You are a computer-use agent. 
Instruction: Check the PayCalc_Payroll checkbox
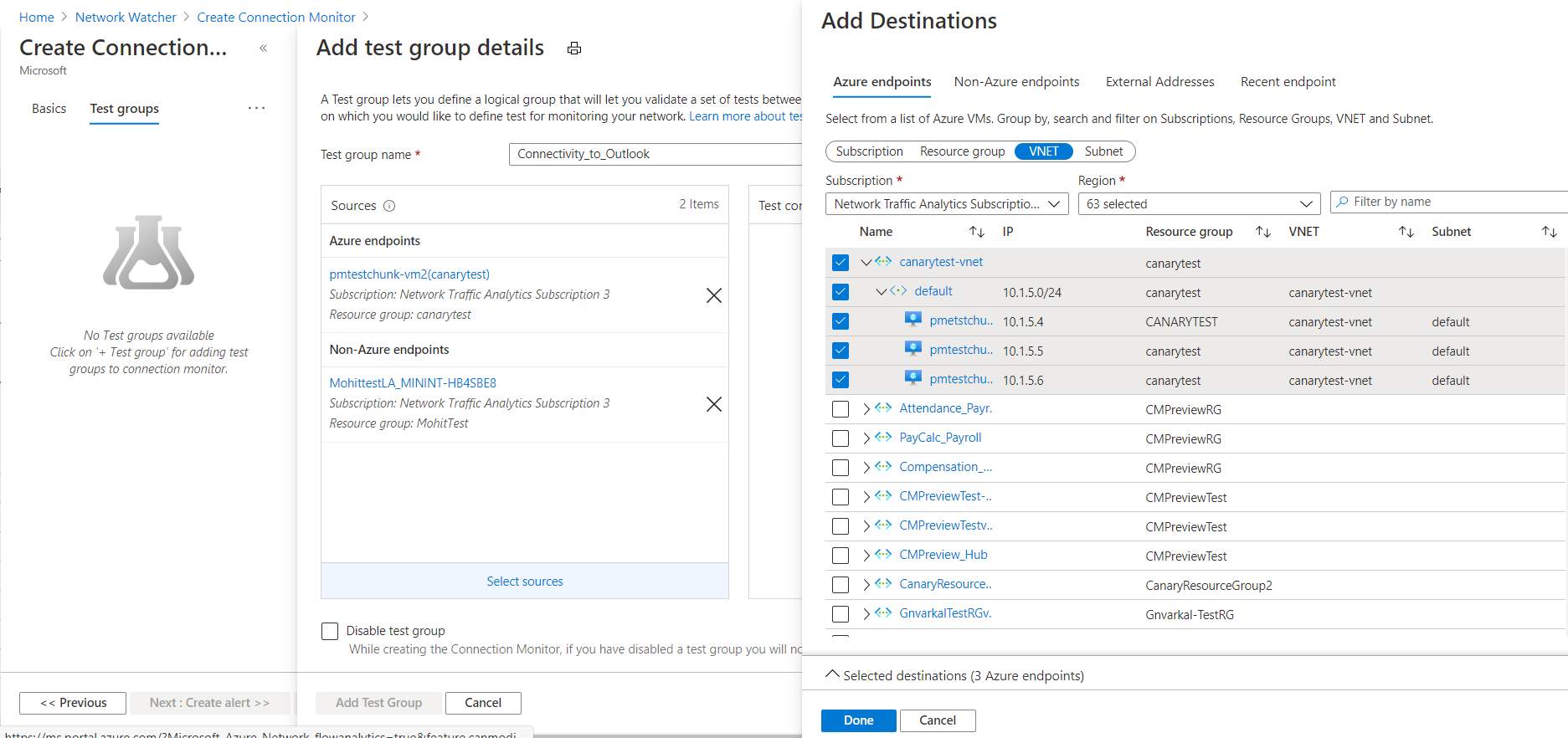pyautogui.click(x=841, y=438)
